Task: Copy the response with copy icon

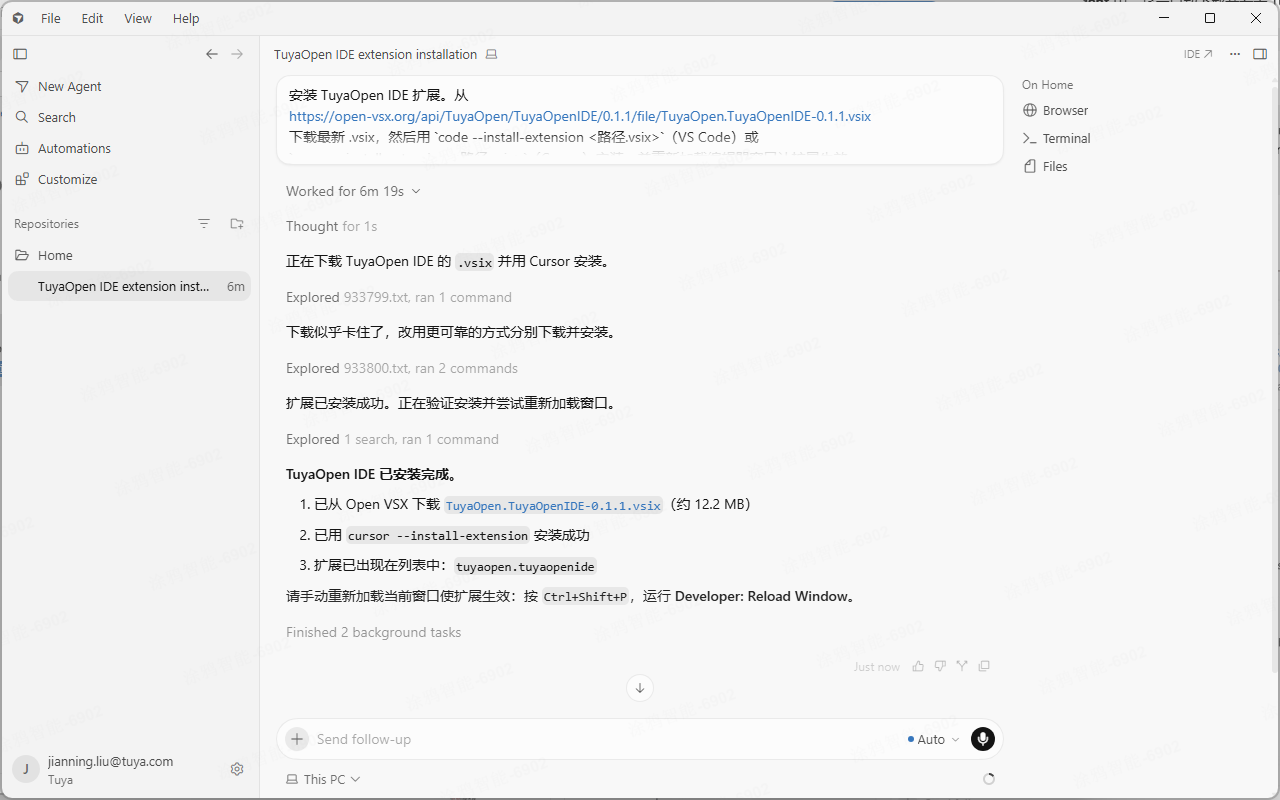Action: (x=984, y=666)
